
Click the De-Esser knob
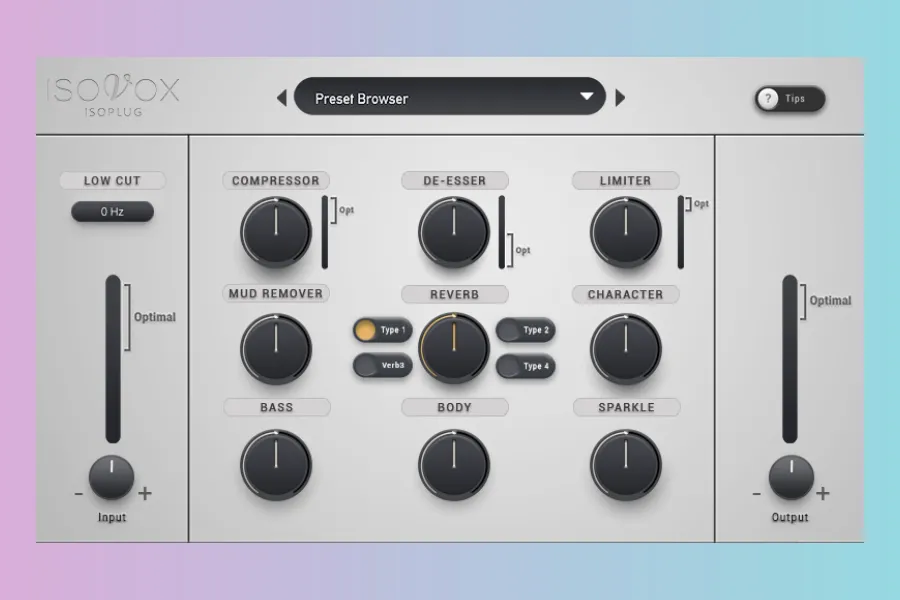tap(454, 233)
